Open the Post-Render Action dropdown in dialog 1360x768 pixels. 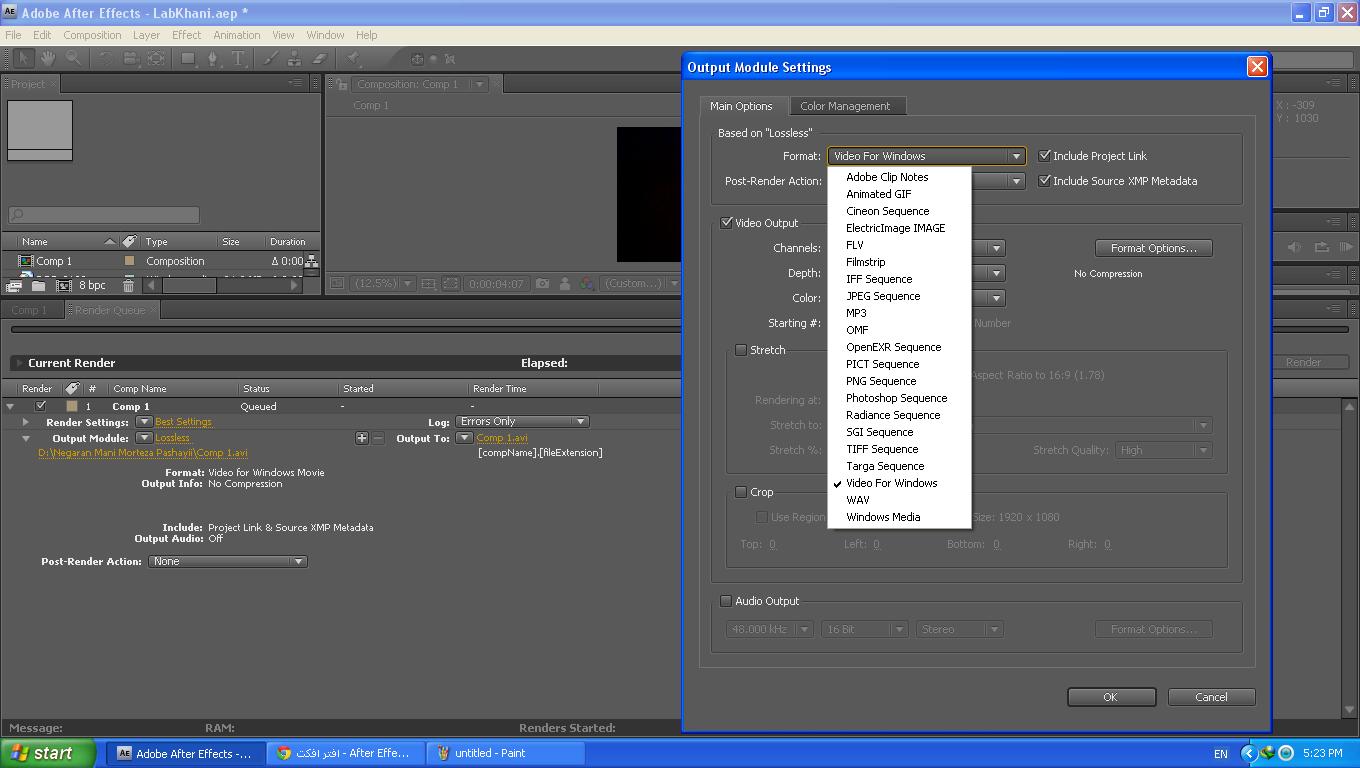pos(1016,181)
